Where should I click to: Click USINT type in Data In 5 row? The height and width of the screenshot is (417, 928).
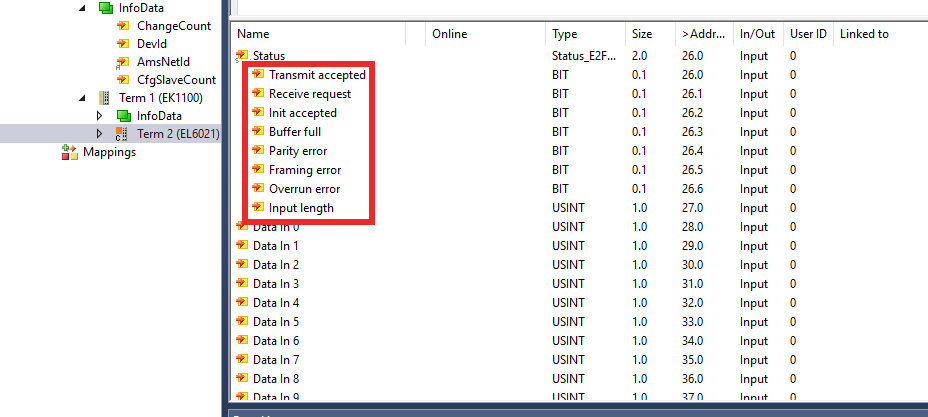568,322
